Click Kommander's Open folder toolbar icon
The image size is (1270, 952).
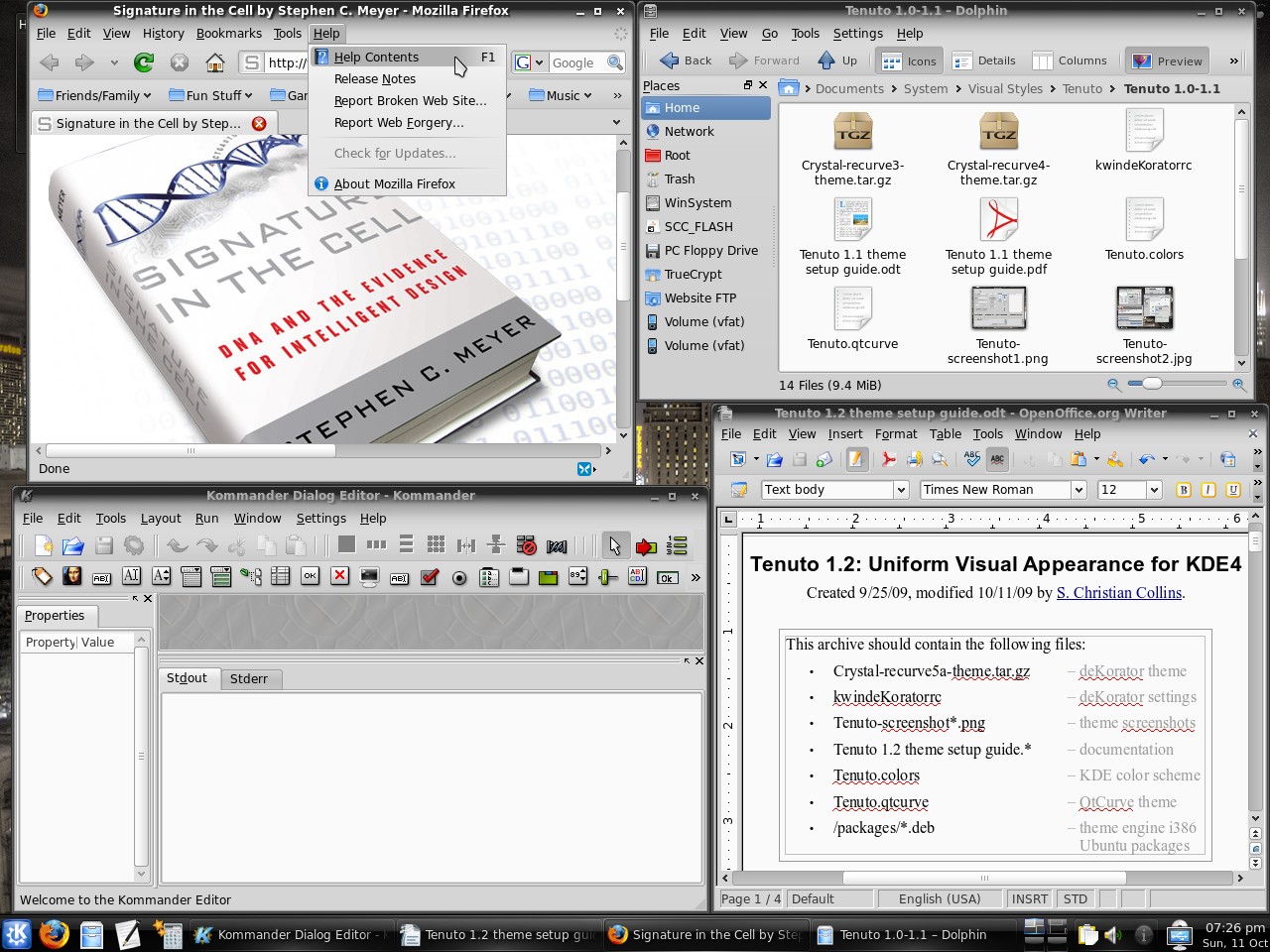click(72, 545)
